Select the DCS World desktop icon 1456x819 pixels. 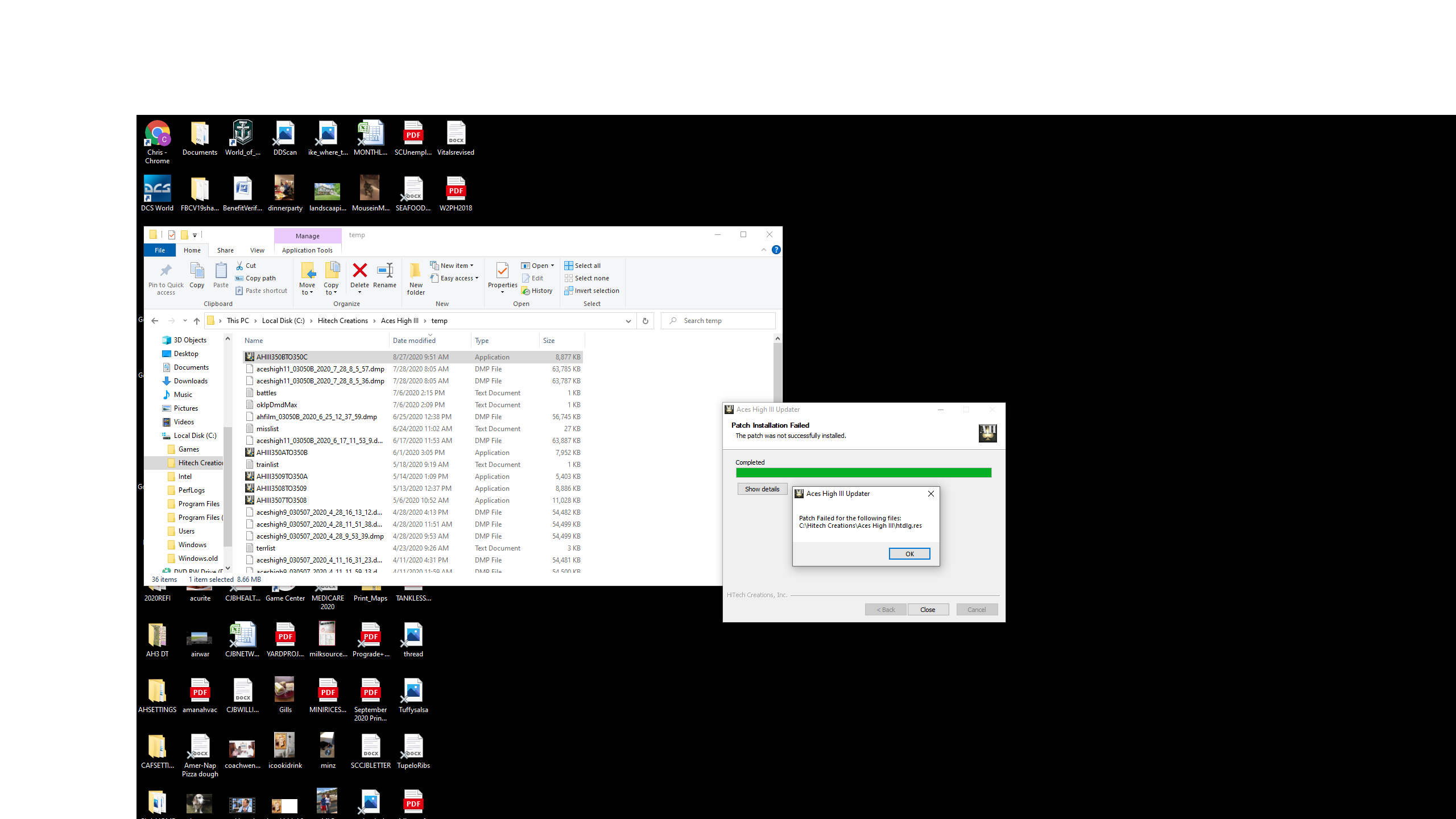(158, 193)
